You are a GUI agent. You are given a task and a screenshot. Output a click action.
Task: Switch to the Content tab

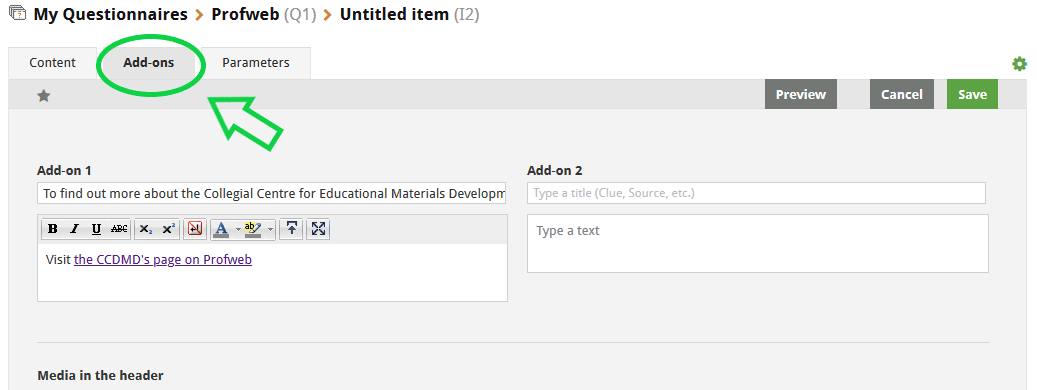[53, 63]
